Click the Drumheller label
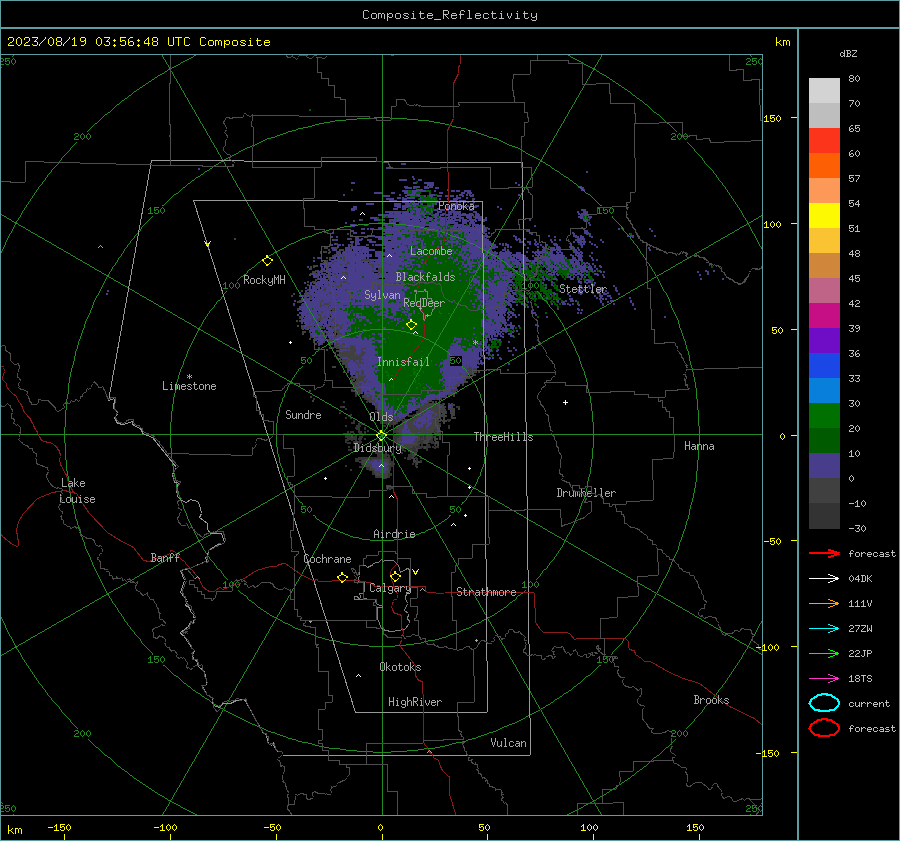 [586, 493]
